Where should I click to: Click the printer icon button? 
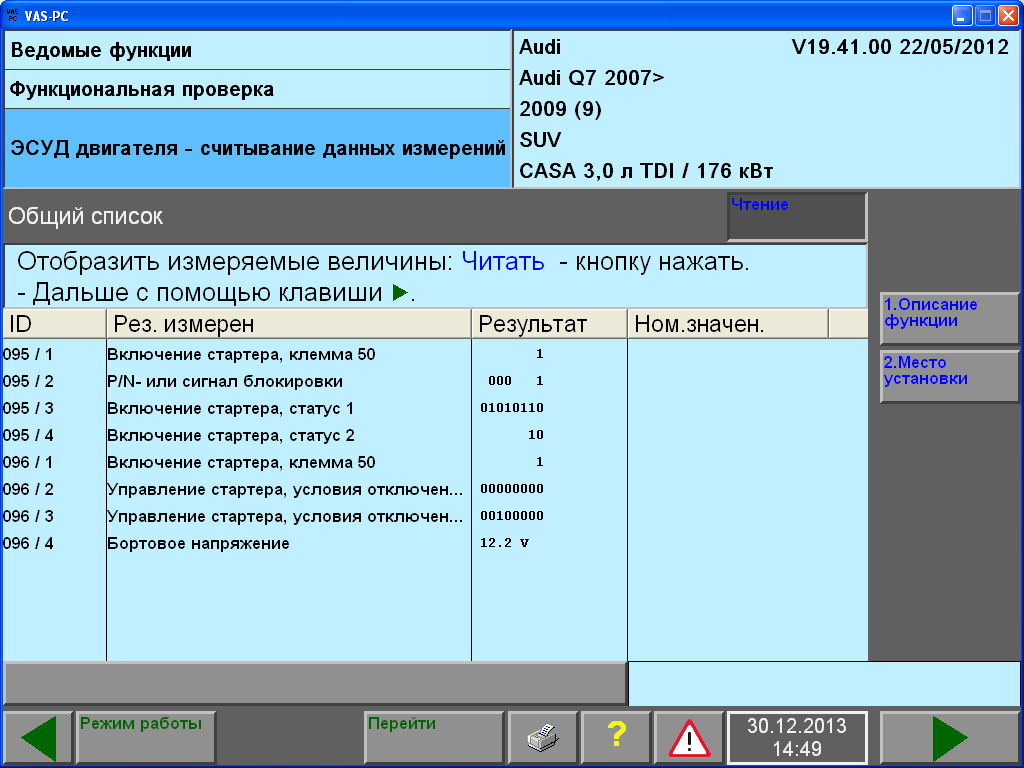543,738
